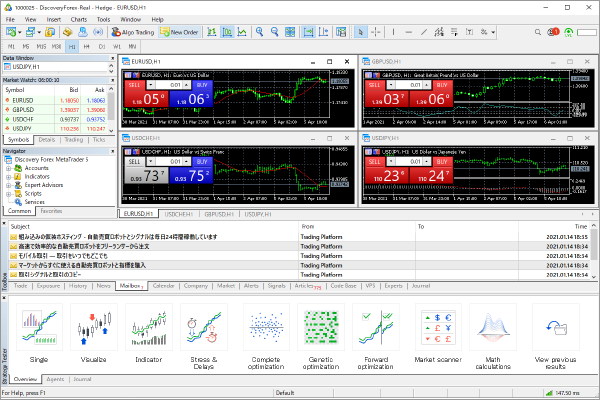Open the VPS cloud toolbar icon
This screenshot has width=600, height=400.
click(83, 32)
